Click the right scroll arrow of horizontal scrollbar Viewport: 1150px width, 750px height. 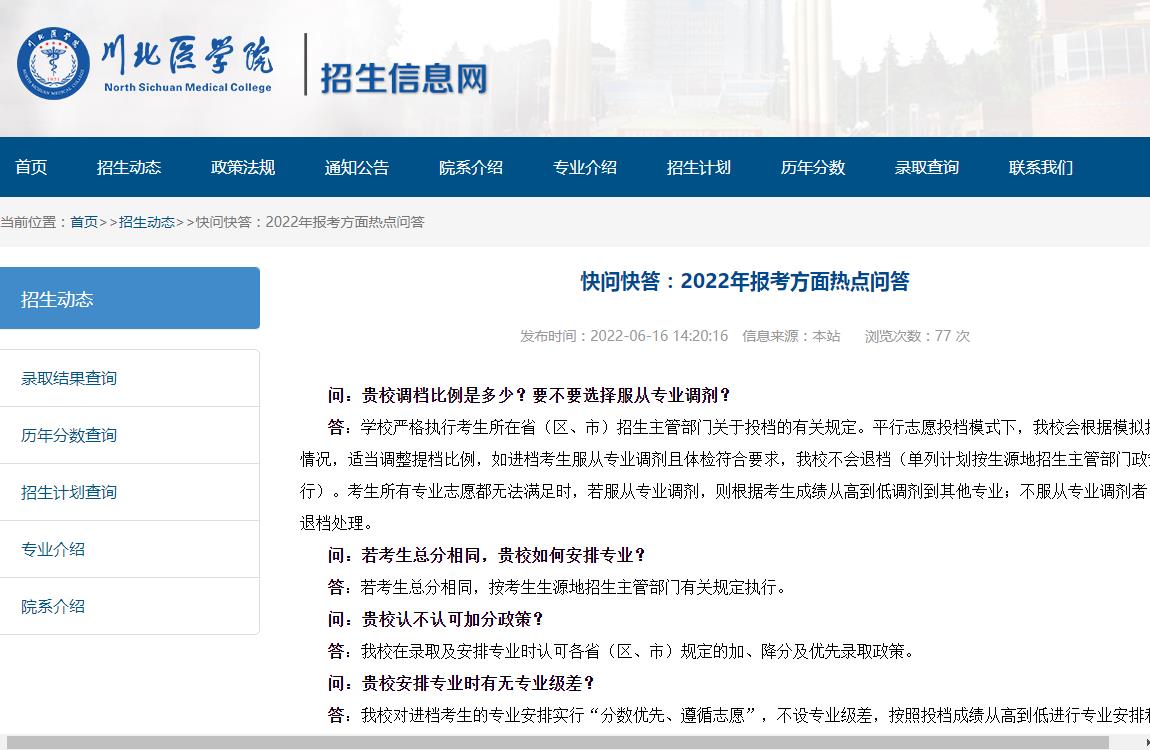(1147, 743)
